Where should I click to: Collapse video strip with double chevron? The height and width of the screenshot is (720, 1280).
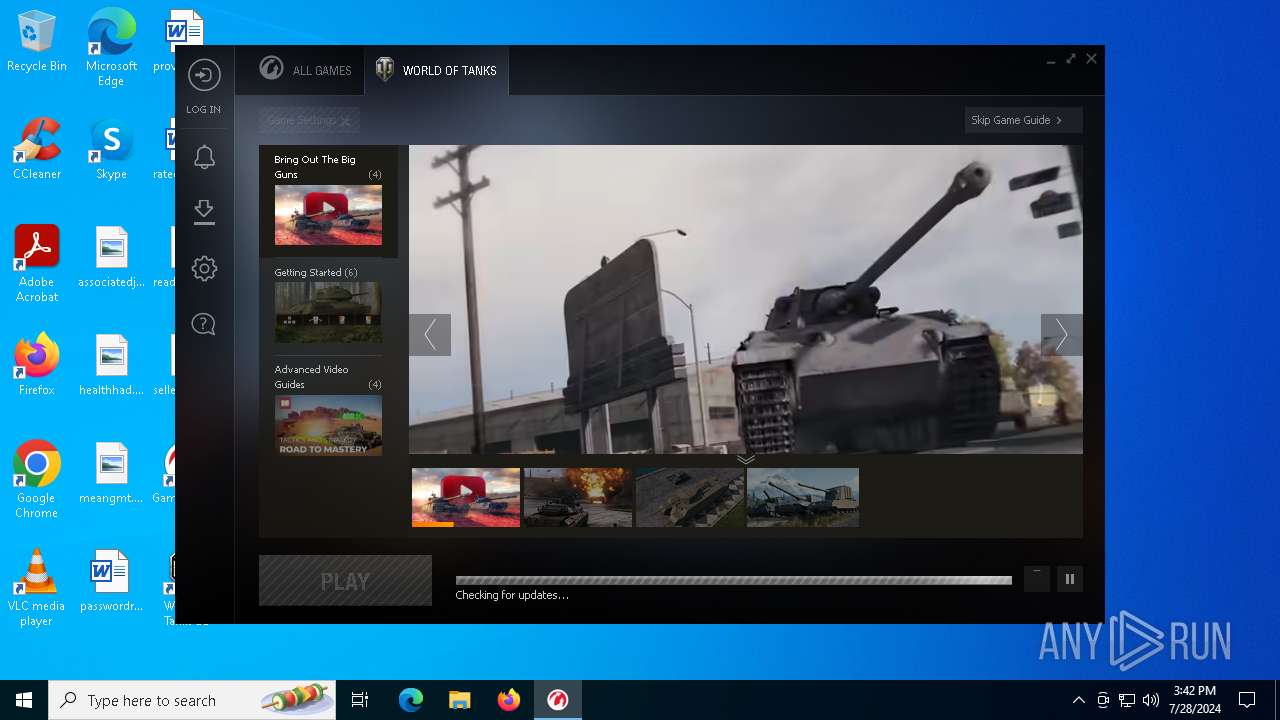(746, 460)
